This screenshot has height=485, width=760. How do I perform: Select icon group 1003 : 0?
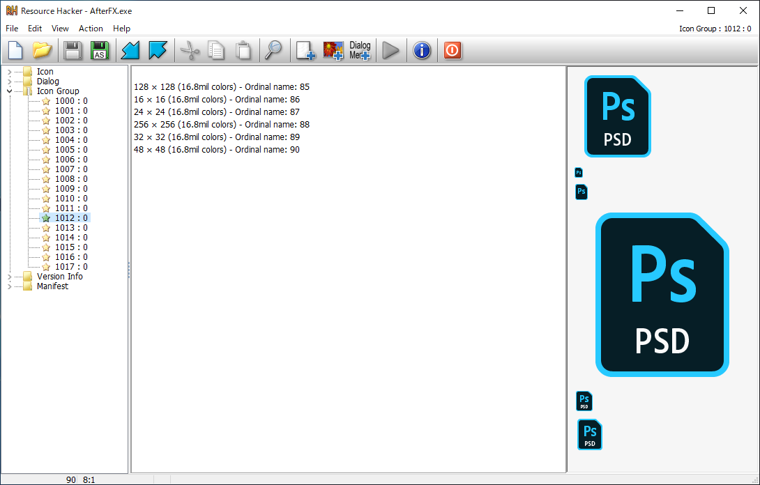[x=71, y=130]
